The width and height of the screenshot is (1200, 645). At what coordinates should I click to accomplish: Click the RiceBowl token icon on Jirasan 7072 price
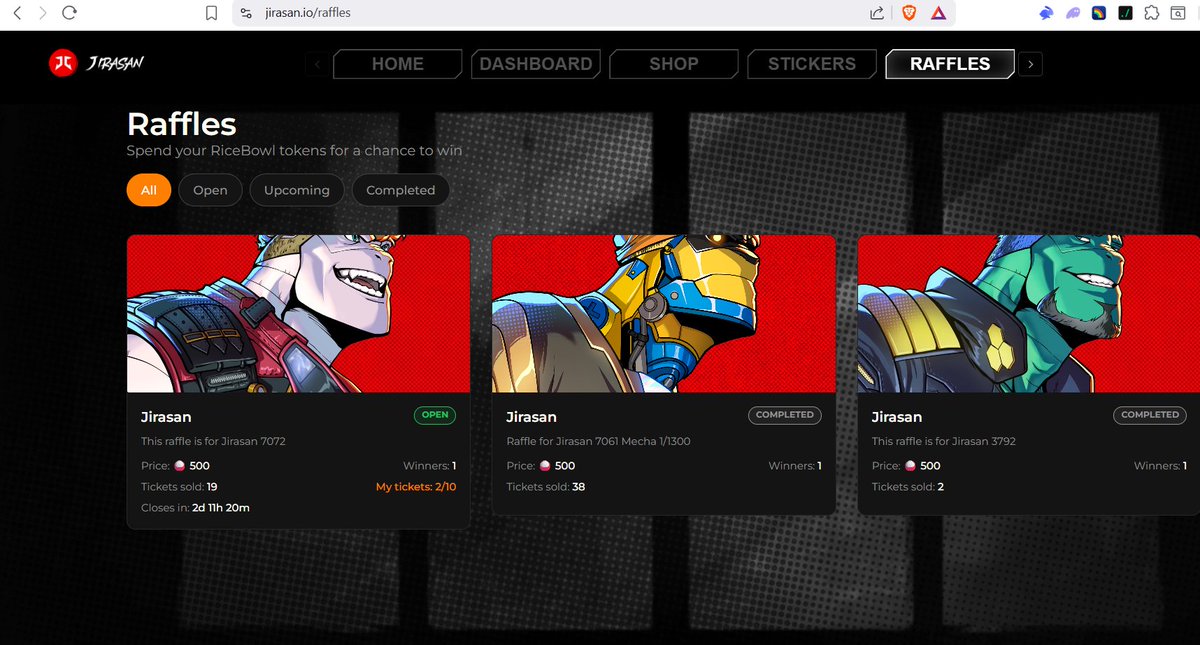point(180,466)
